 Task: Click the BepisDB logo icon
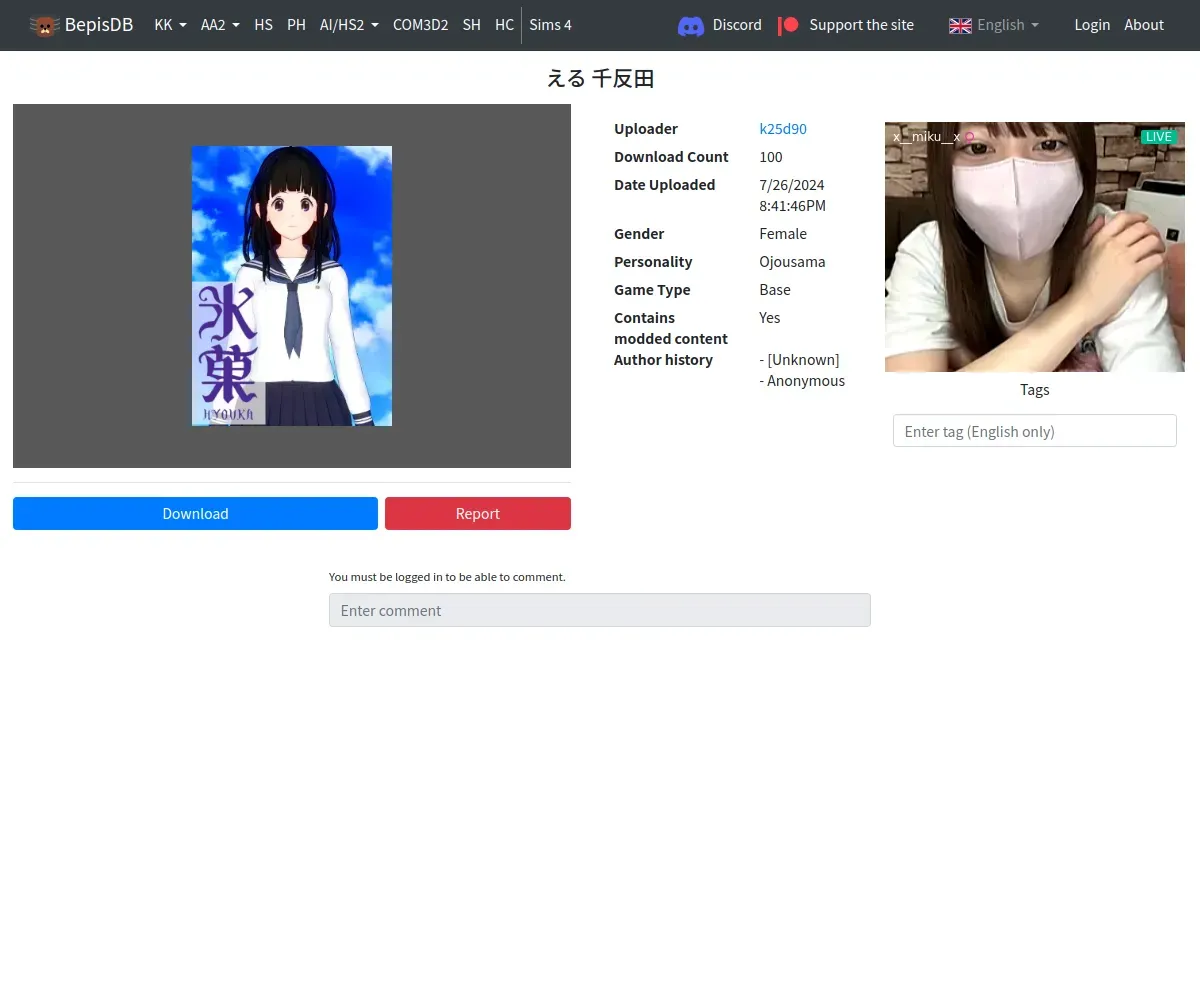pos(44,25)
